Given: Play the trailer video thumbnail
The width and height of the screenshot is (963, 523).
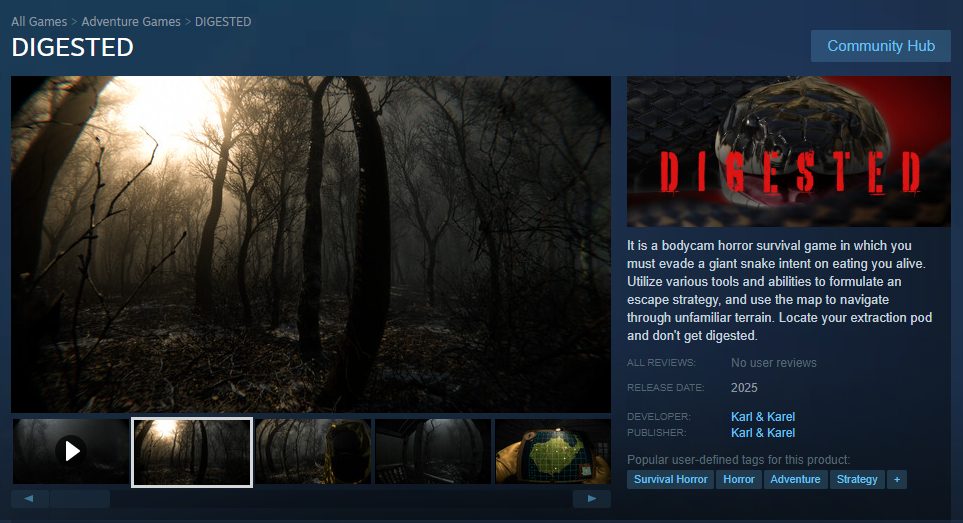Looking at the screenshot, I should coord(71,452).
